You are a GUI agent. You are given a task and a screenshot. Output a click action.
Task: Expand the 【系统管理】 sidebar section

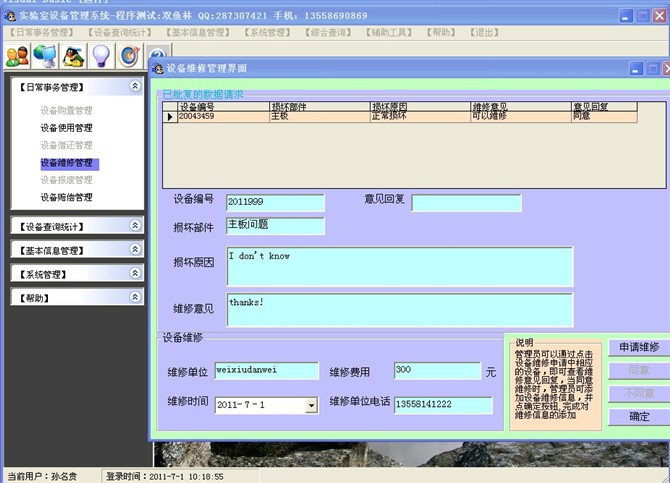point(135,273)
